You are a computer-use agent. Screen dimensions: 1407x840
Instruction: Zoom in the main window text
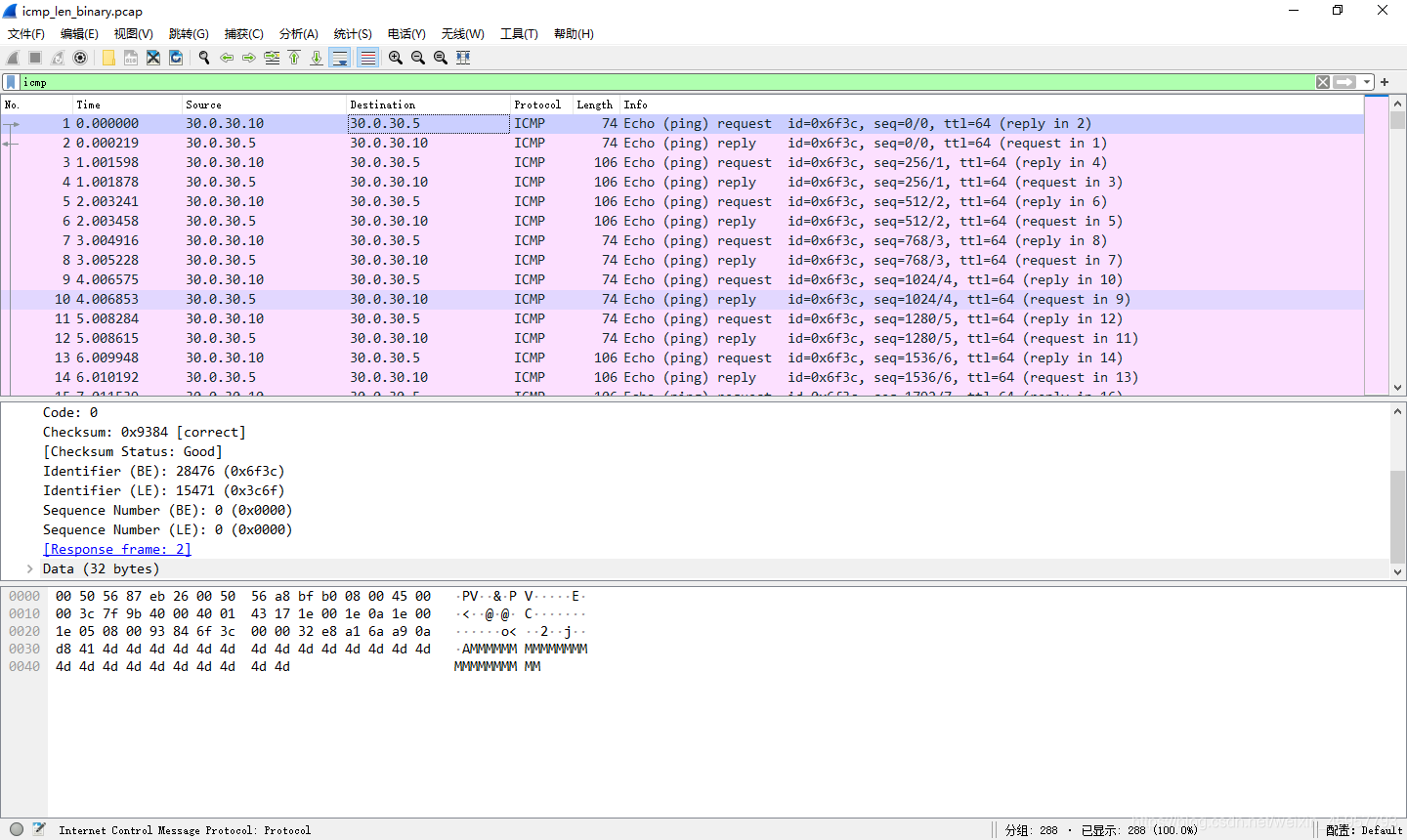(396, 58)
